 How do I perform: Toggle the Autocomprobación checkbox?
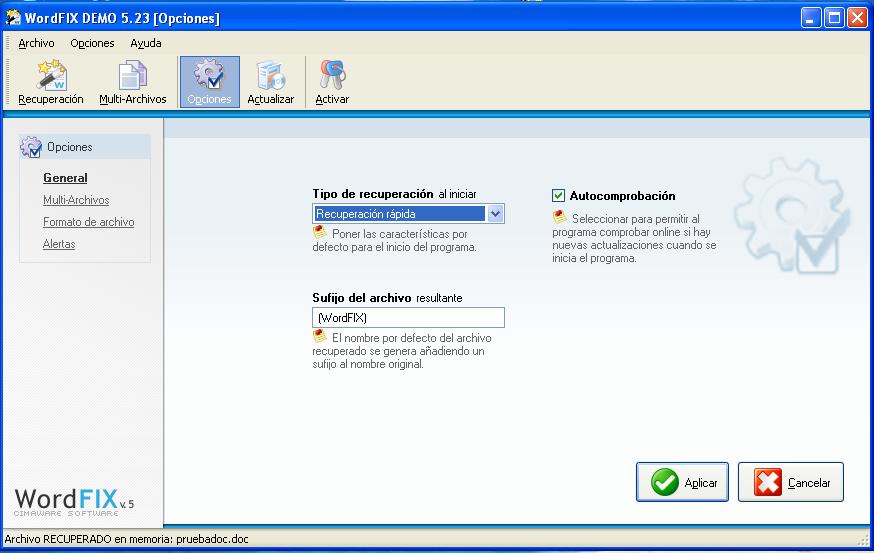tap(558, 196)
